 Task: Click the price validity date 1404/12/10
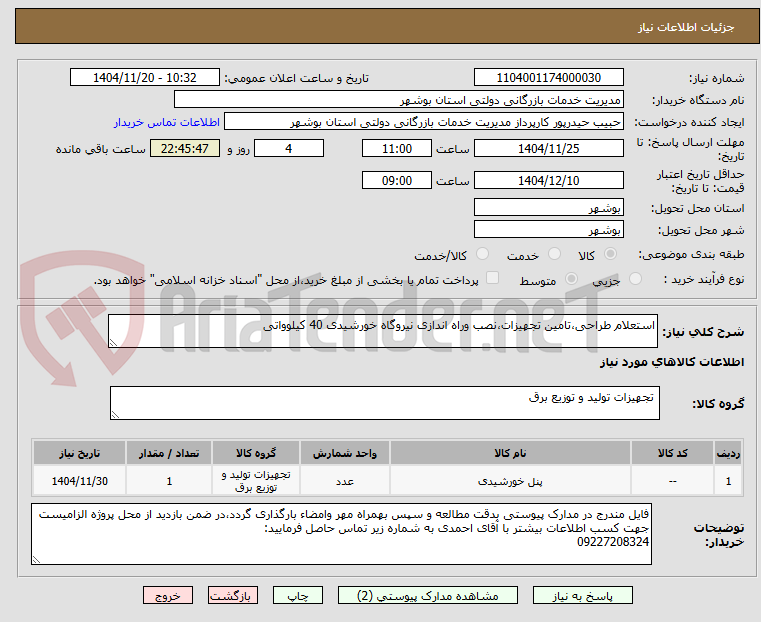coord(548,180)
